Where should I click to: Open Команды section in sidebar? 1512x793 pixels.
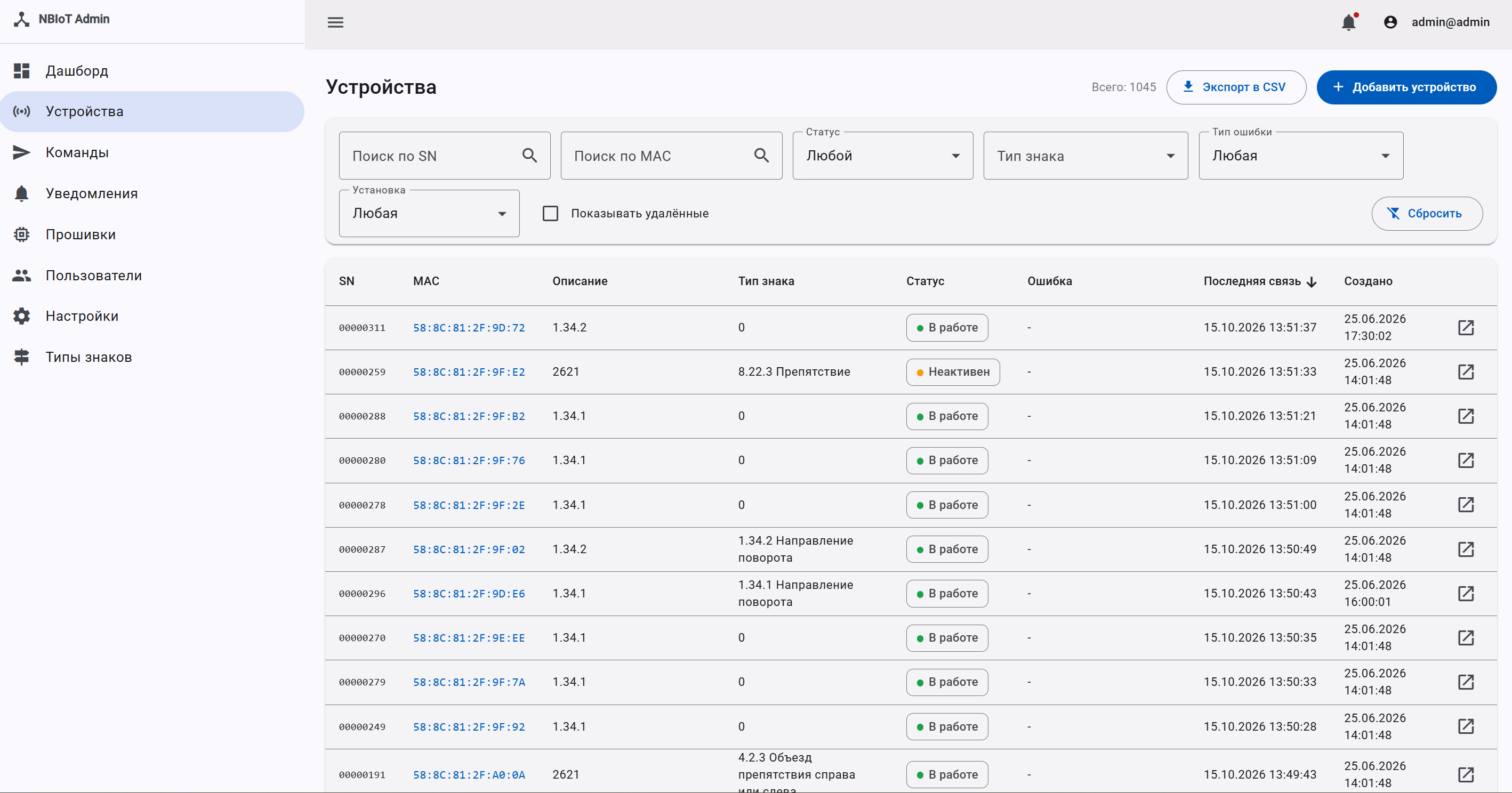pyautogui.click(x=152, y=152)
